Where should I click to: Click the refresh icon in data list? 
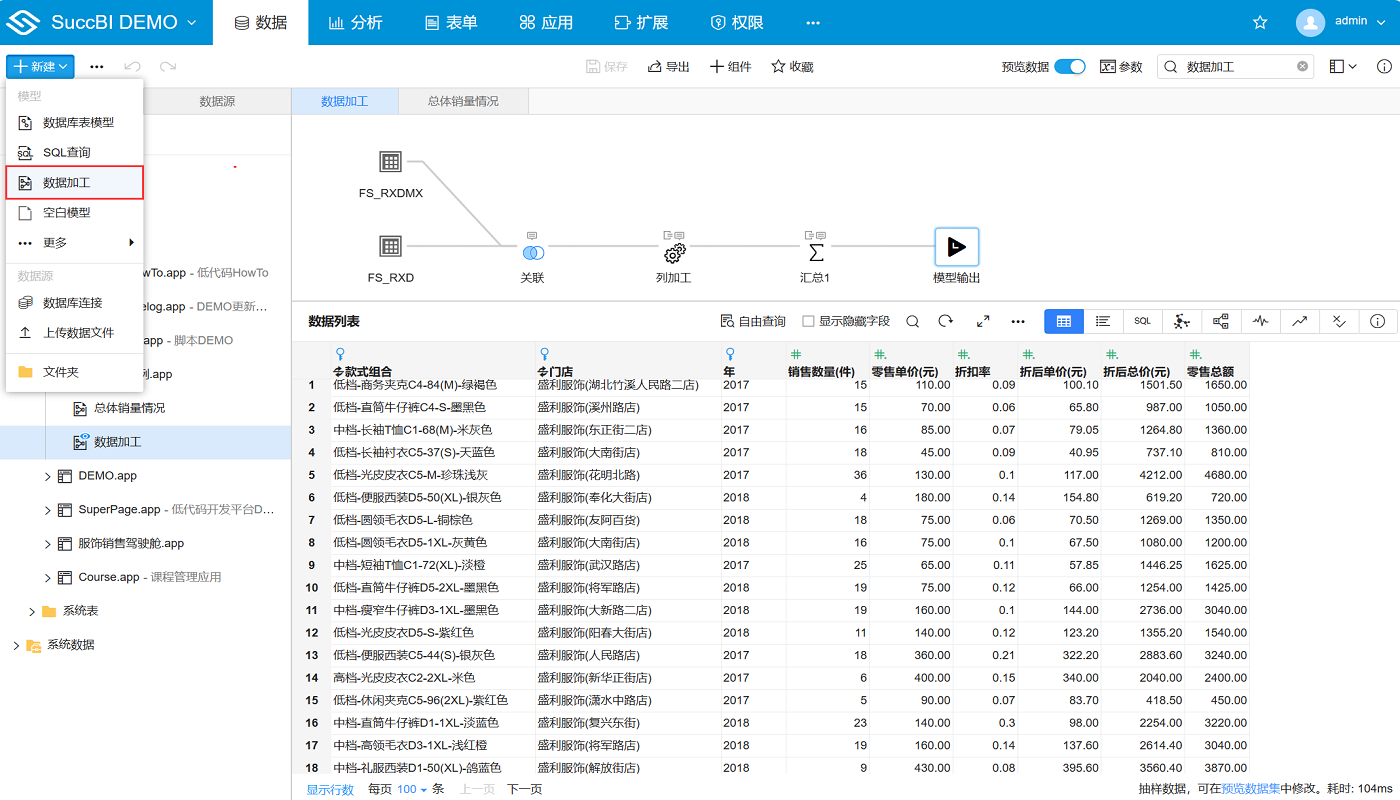tap(945, 321)
